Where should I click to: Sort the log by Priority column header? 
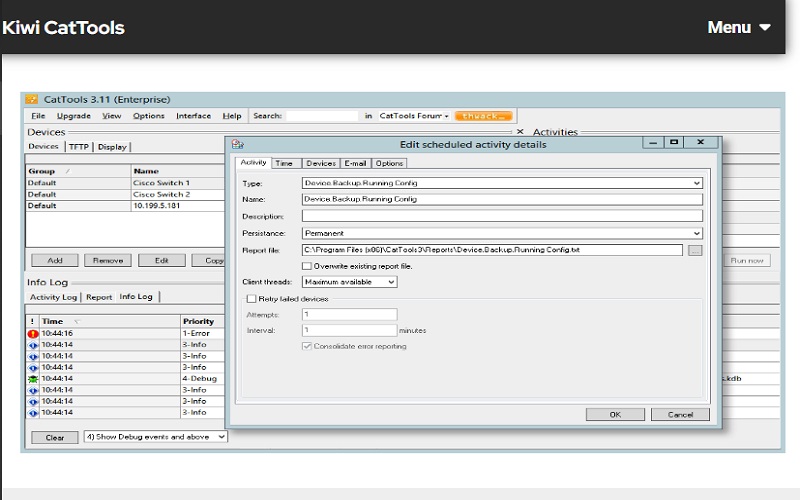203,321
